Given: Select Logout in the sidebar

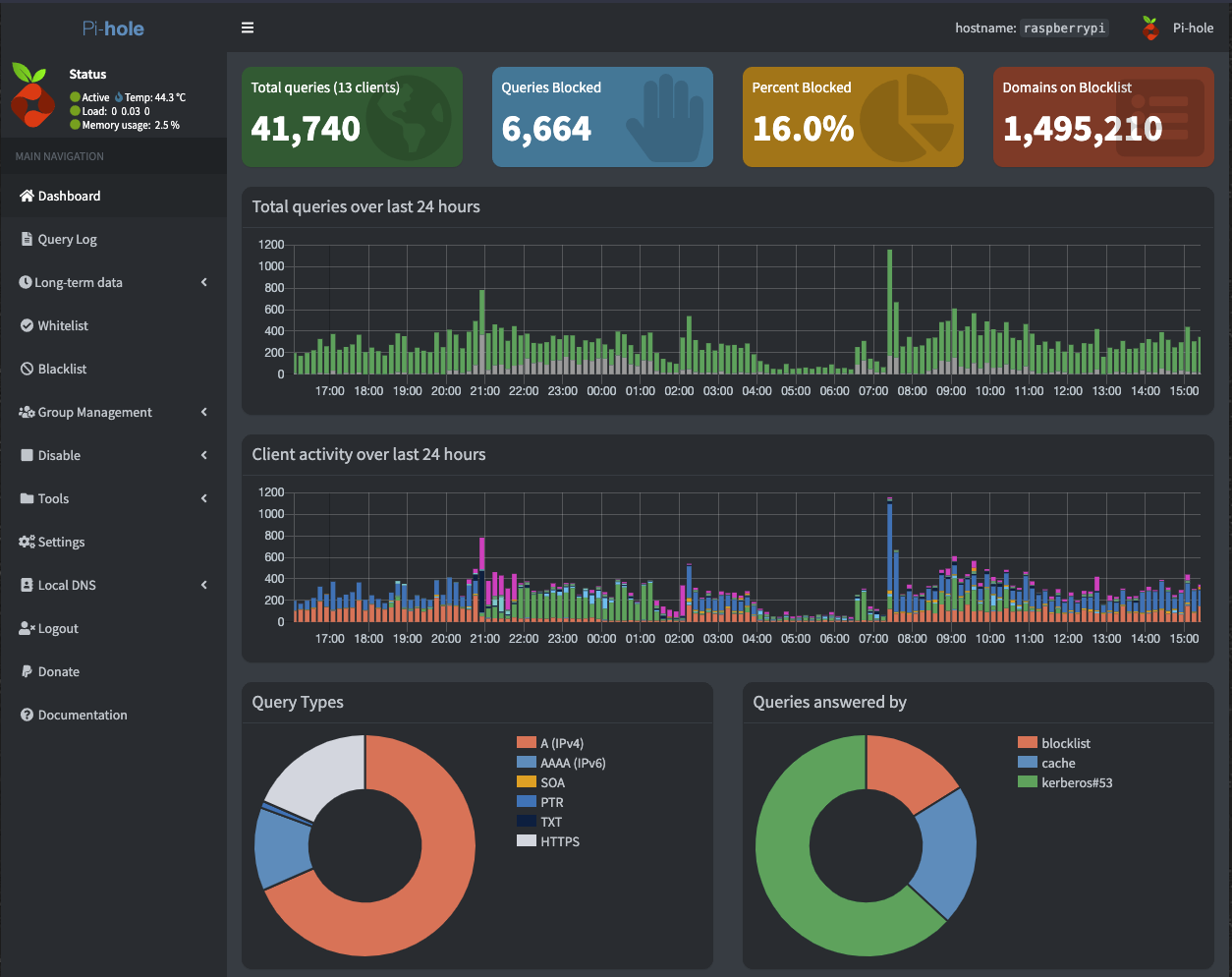Looking at the screenshot, I should click(113, 628).
